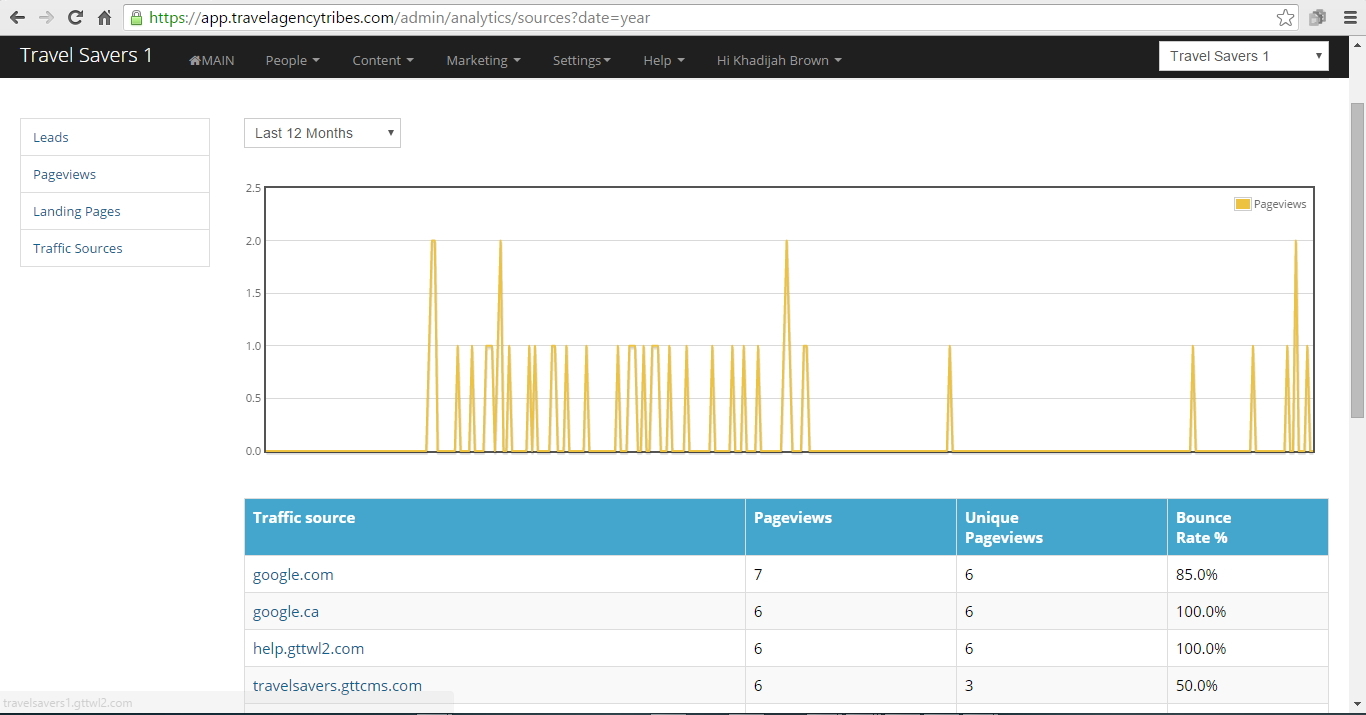Image resolution: width=1366 pixels, height=715 pixels.
Task: Click the browser back arrow
Action: [x=17, y=18]
